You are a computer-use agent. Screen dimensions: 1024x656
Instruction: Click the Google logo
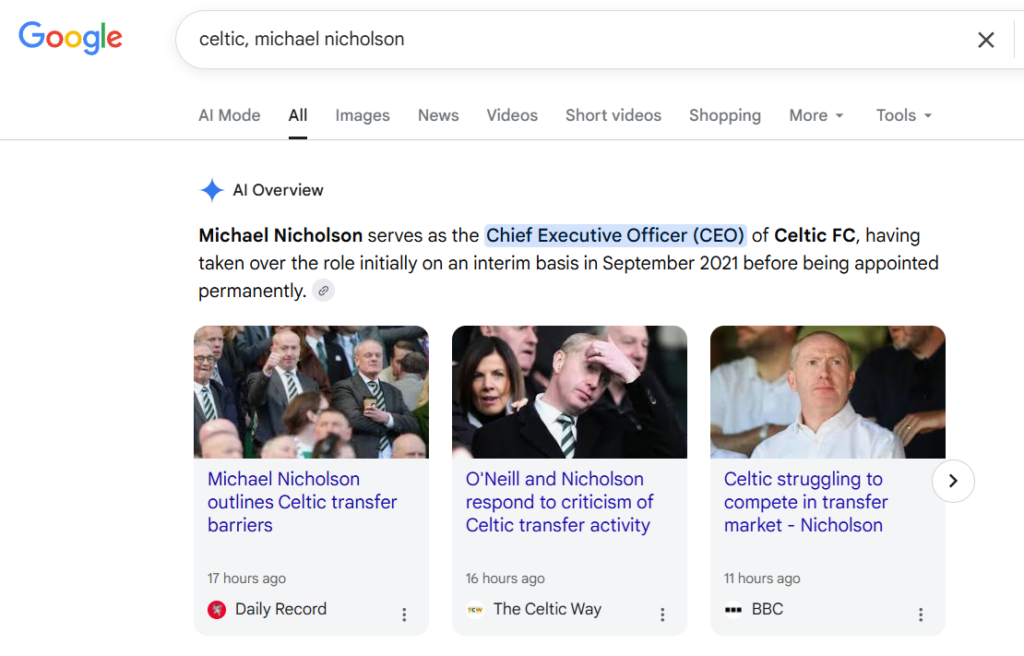click(x=70, y=38)
